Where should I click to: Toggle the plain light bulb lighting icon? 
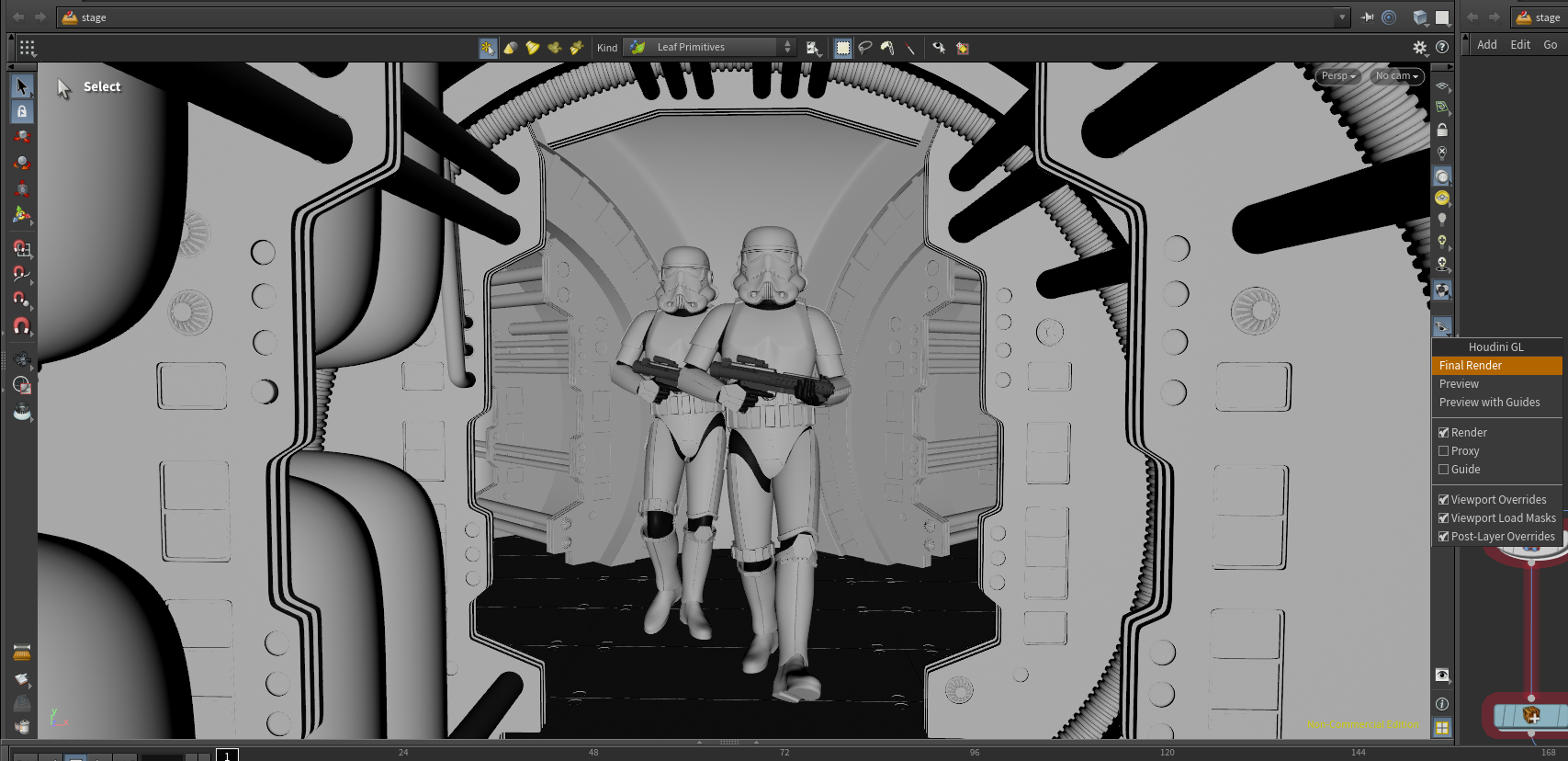tap(1442, 220)
